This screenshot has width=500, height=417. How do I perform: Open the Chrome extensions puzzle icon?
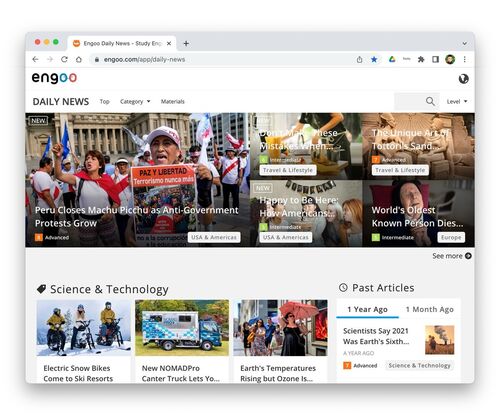(421, 59)
